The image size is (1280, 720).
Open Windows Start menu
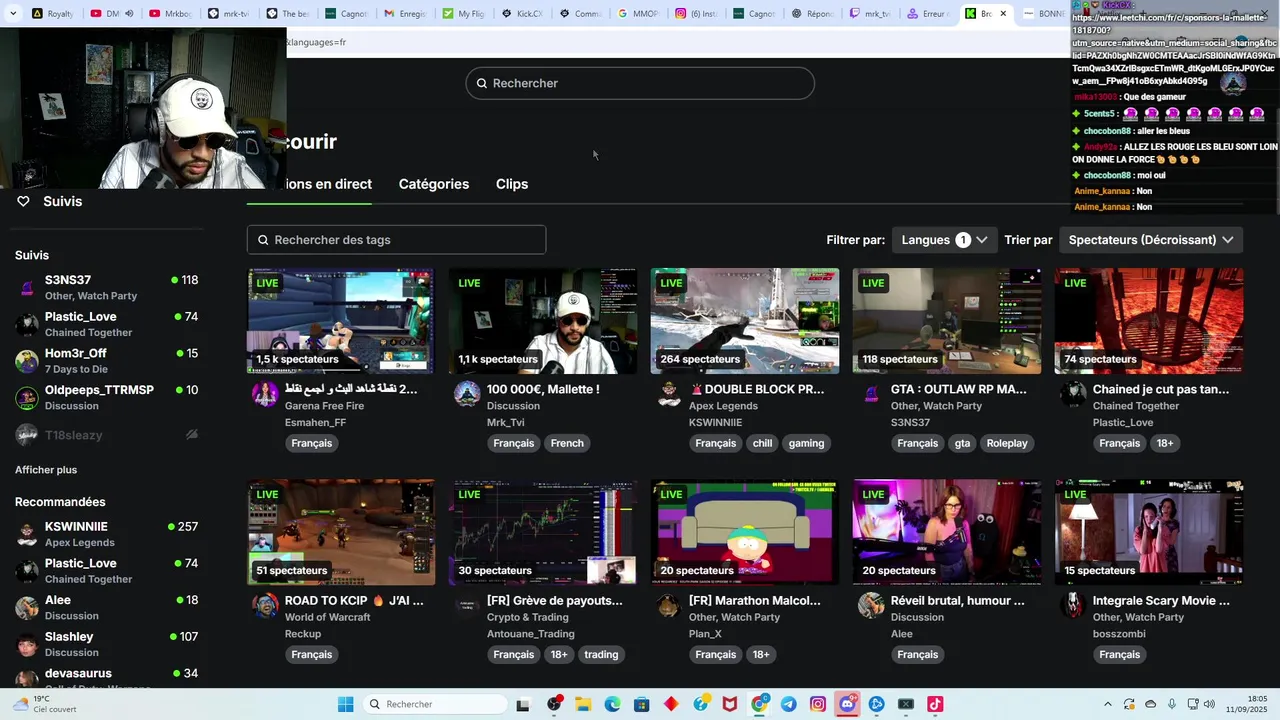pos(345,704)
